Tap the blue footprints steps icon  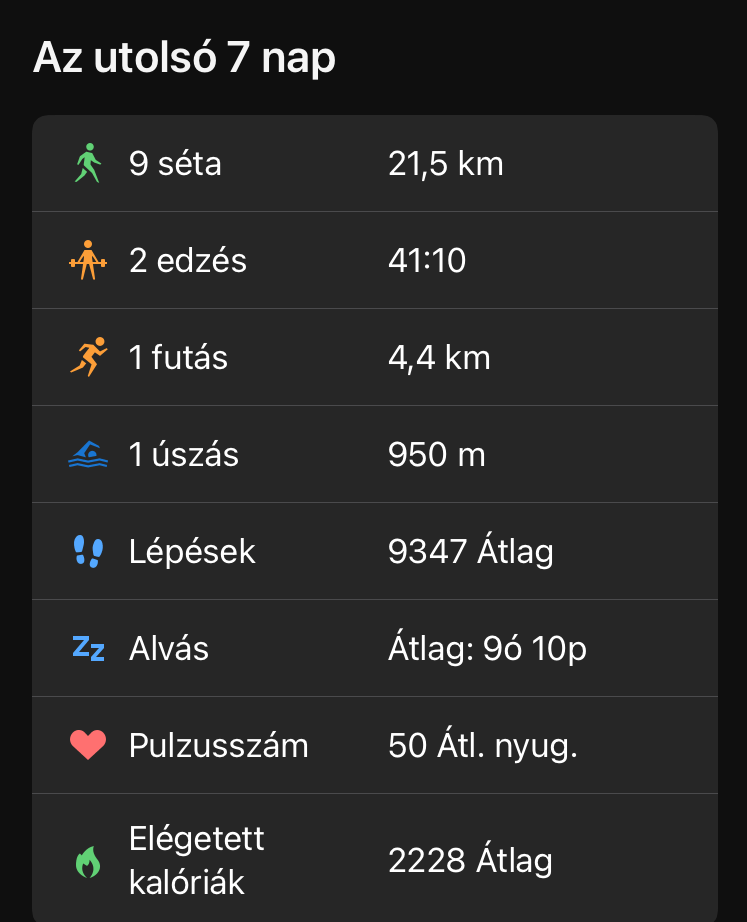[88, 551]
